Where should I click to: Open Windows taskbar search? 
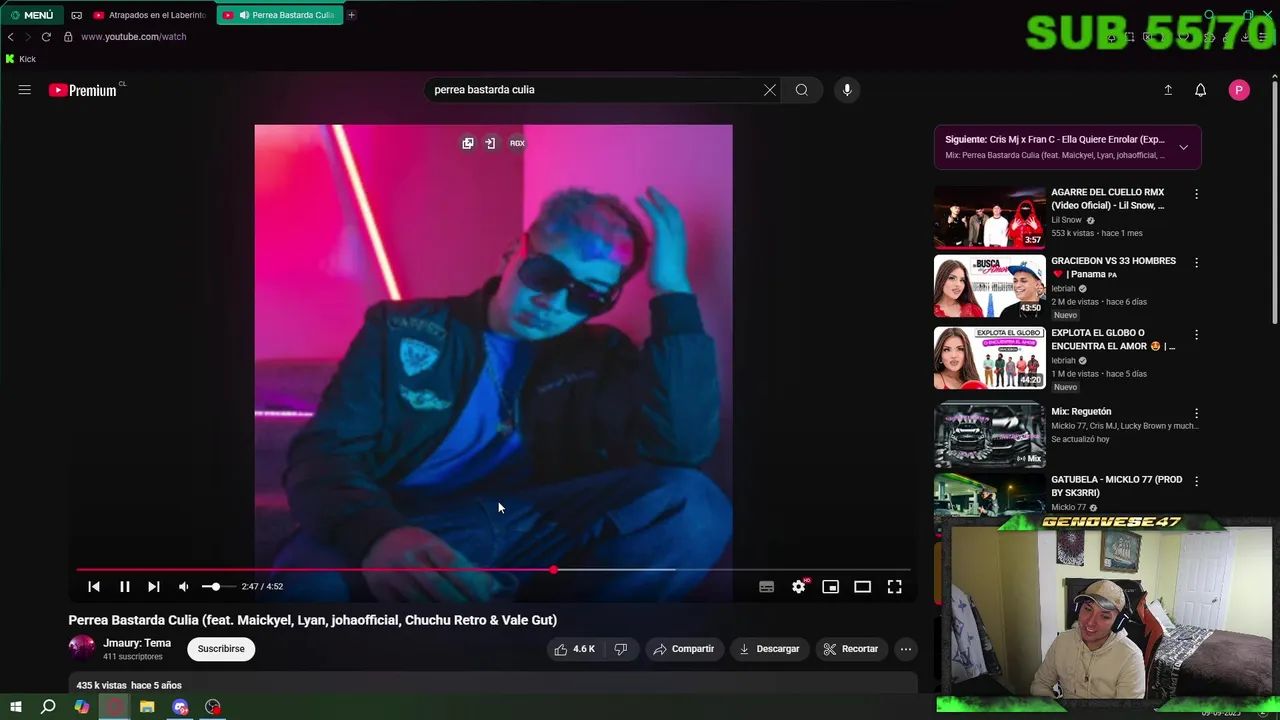point(48,707)
